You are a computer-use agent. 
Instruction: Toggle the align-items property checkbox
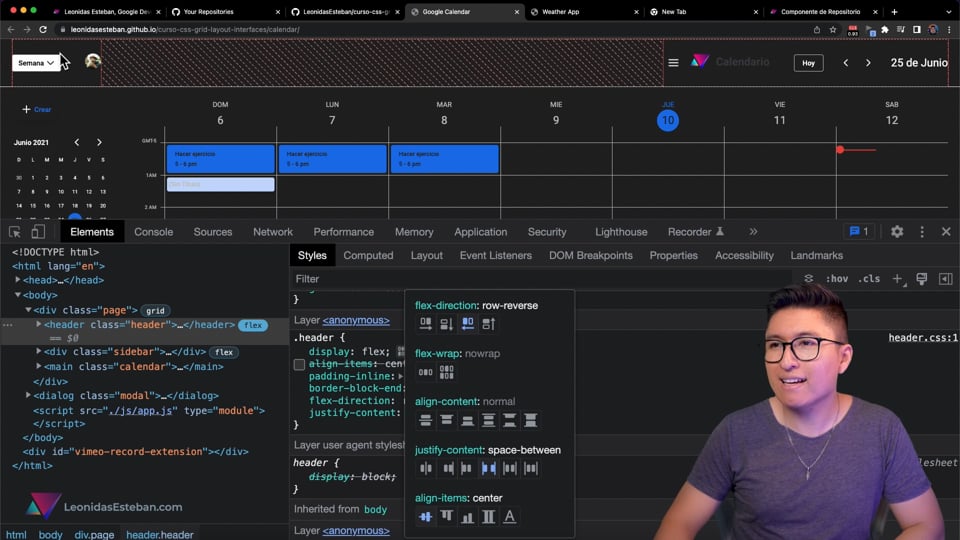[299, 365]
